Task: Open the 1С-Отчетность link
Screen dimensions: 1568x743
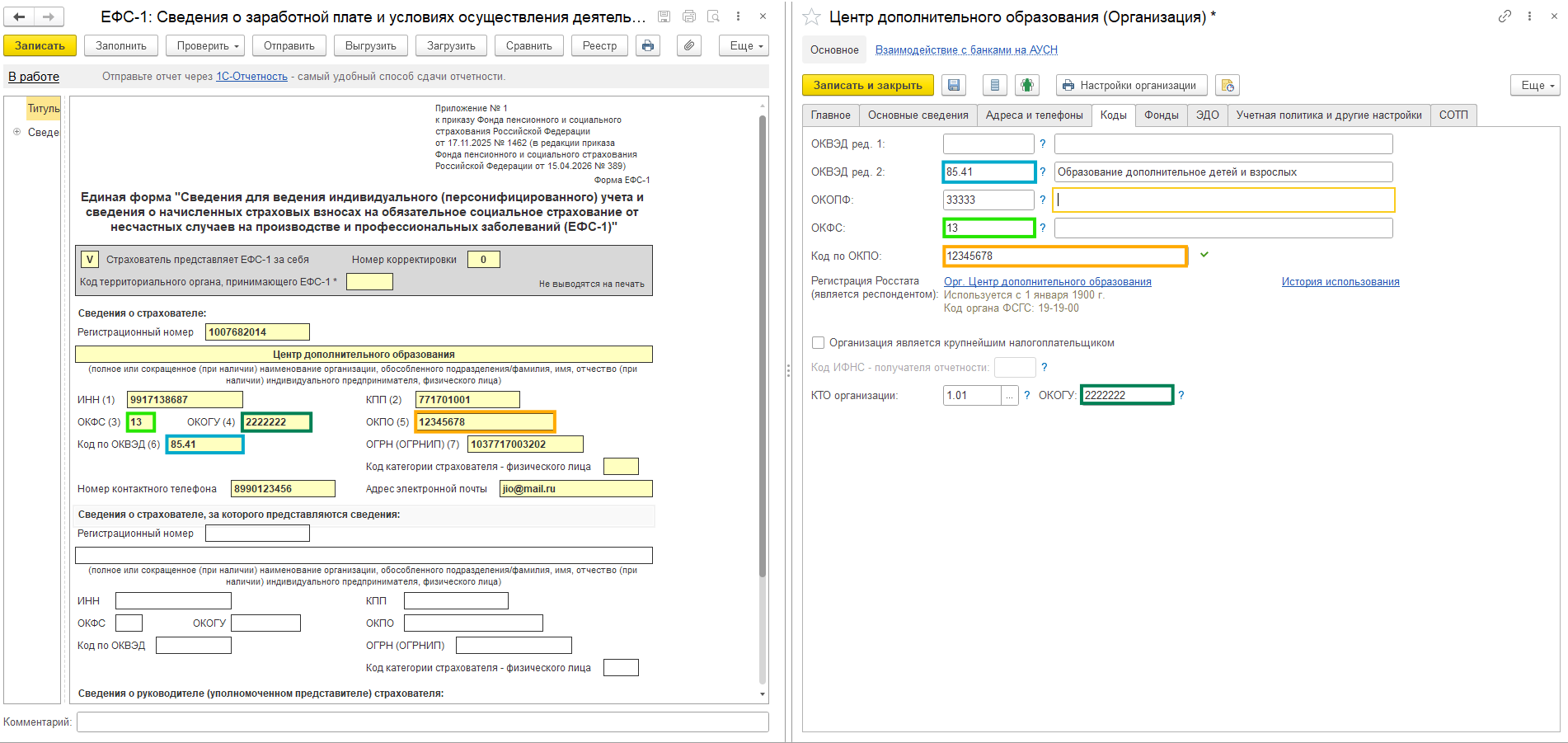Action: click(251, 77)
